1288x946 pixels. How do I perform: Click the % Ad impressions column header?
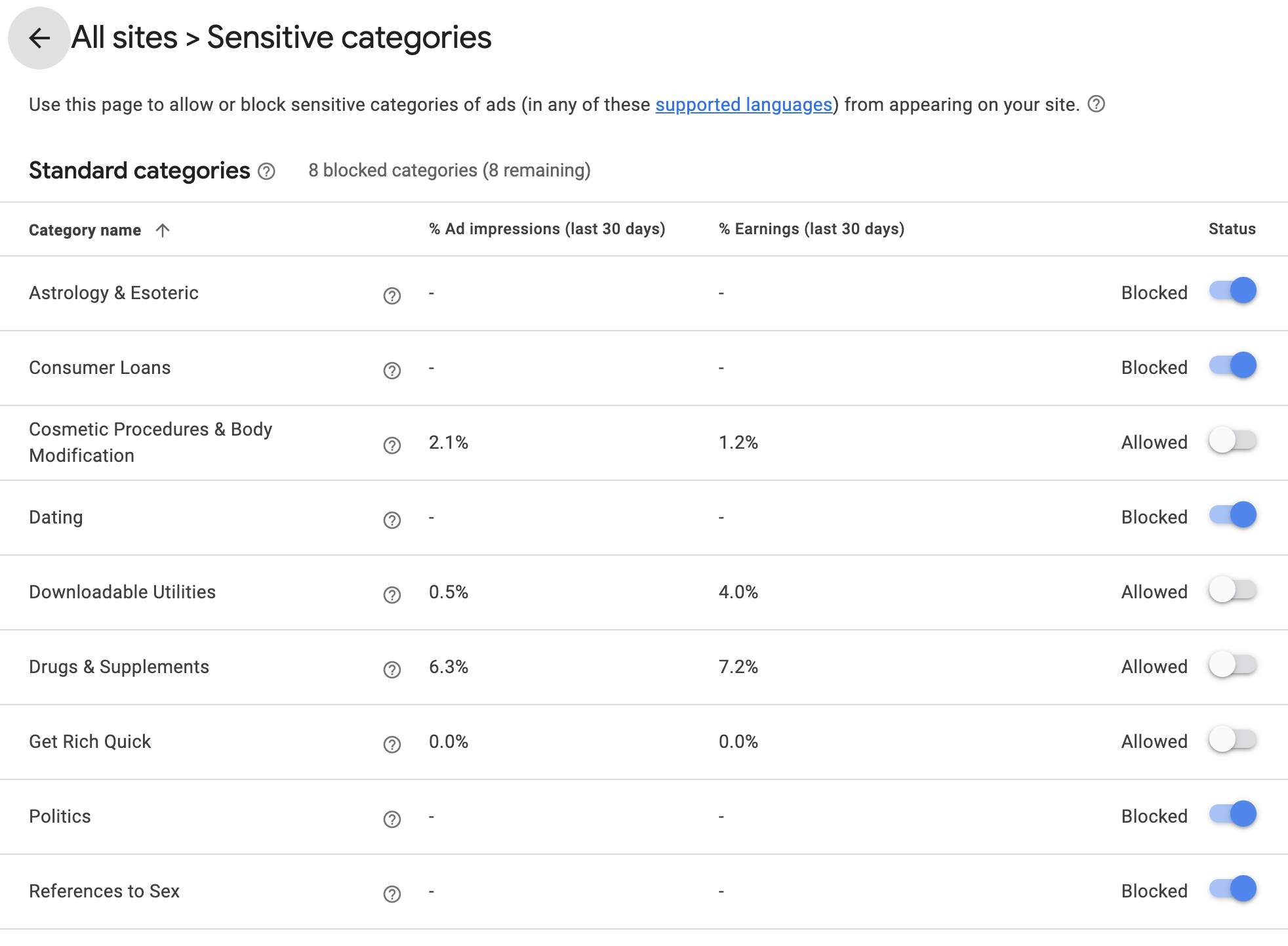click(547, 229)
